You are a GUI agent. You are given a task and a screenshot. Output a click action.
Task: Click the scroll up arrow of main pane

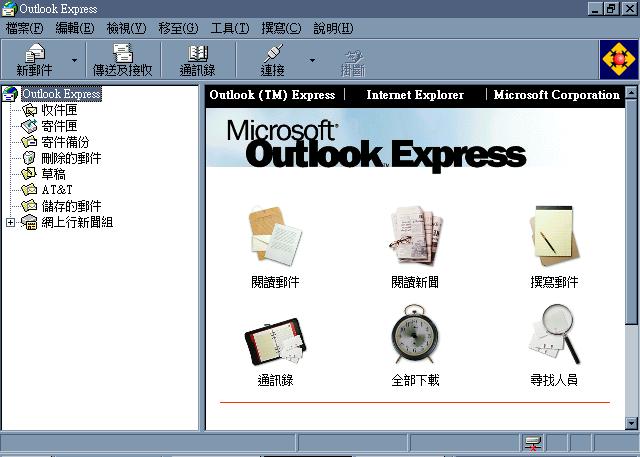[x=631, y=92]
